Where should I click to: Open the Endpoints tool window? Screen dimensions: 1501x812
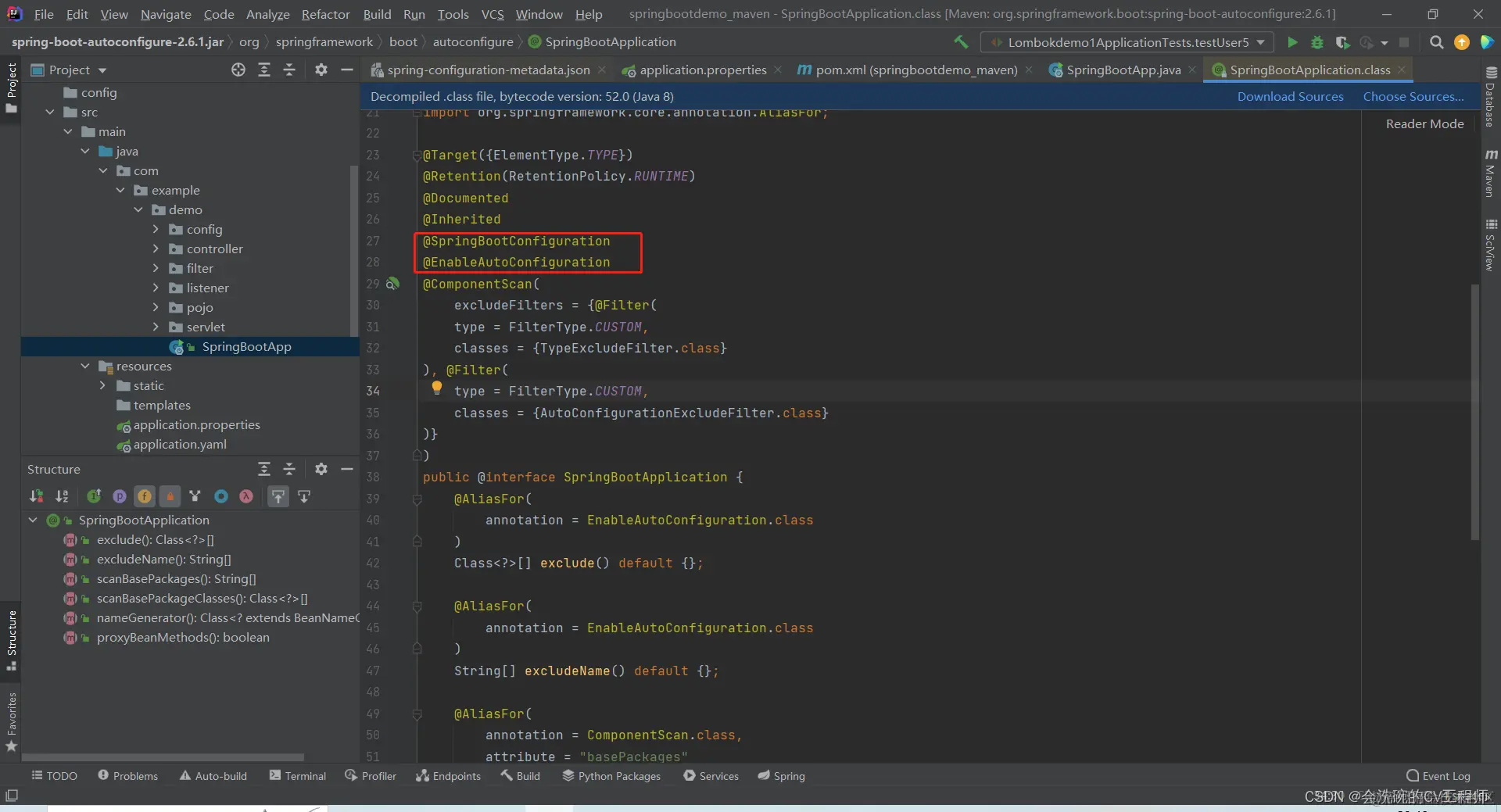(448, 776)
